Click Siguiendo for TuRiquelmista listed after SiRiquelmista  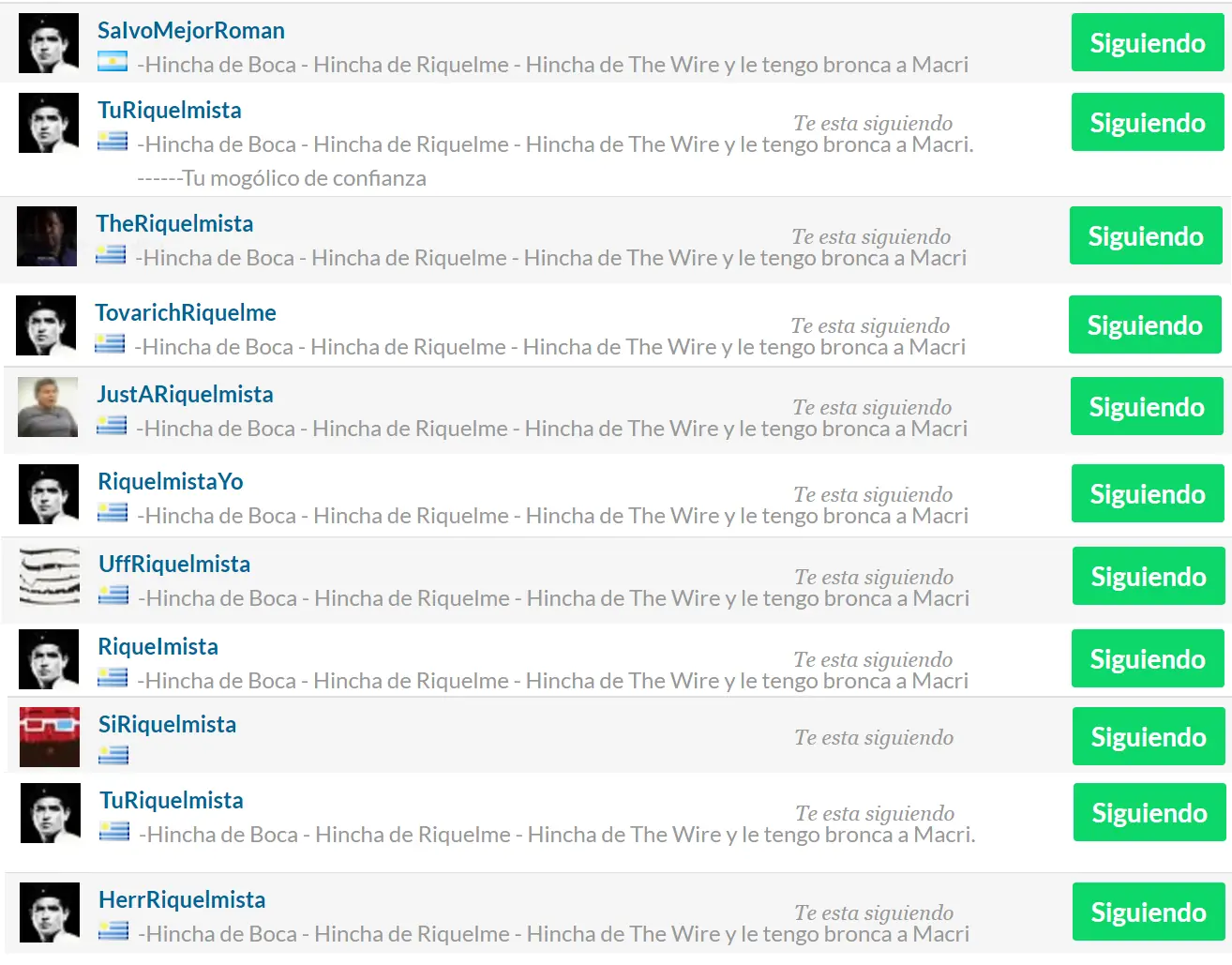[x=1149, y=812]
